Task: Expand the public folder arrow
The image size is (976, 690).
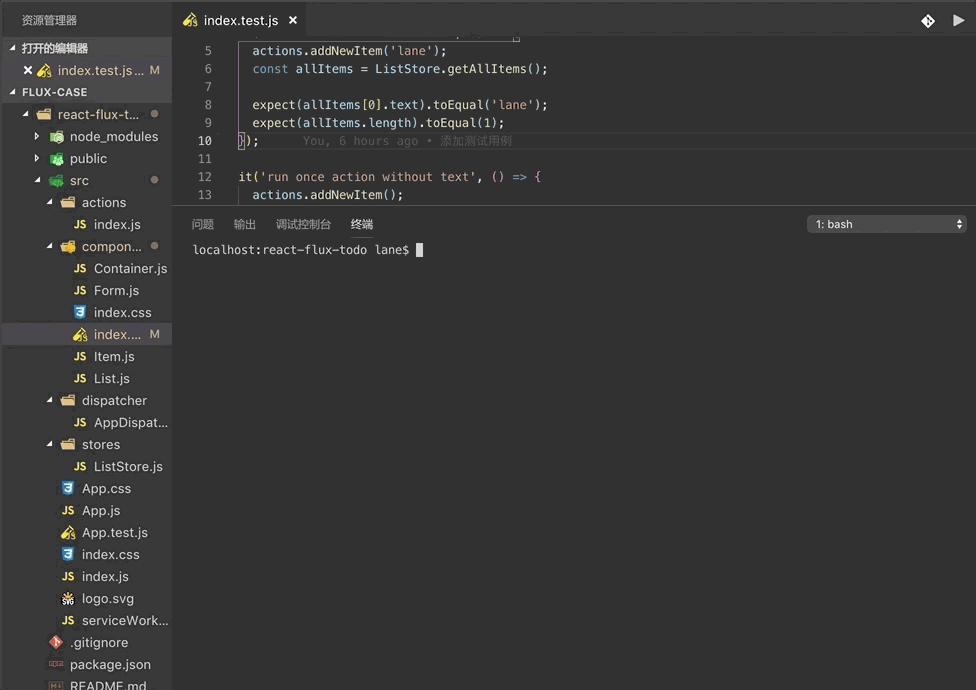Action: (x=37, y=158)
